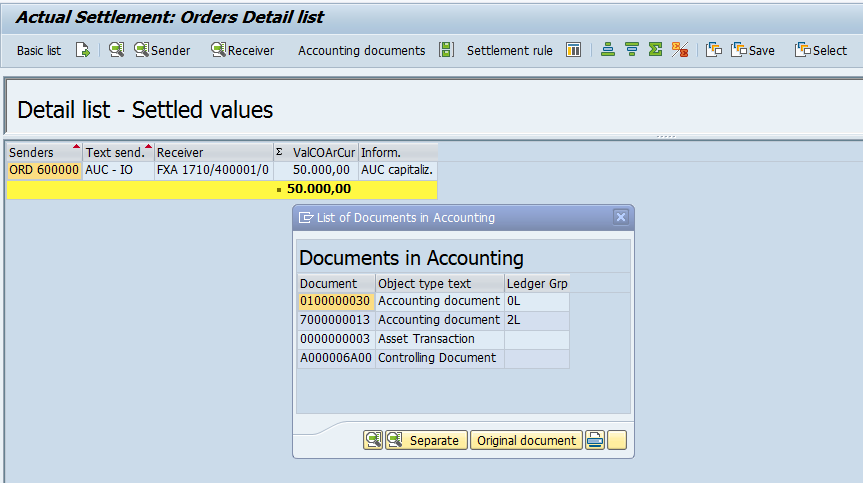The width and height of the screenshot is (863, 483).
Task: Click the Save layout button
Action: 752,50
